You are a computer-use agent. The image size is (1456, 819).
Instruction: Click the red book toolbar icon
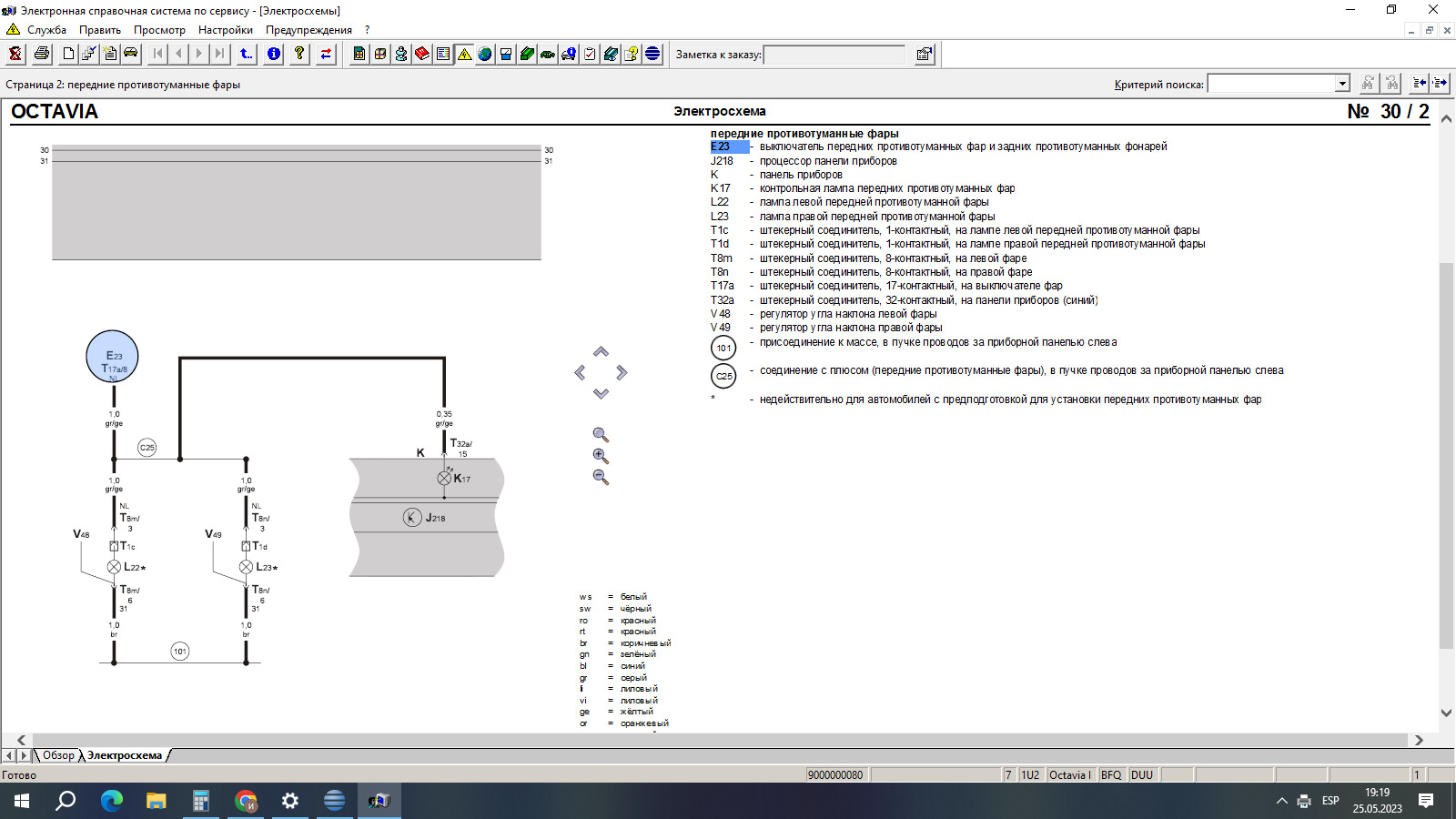(x=422, y=54)
